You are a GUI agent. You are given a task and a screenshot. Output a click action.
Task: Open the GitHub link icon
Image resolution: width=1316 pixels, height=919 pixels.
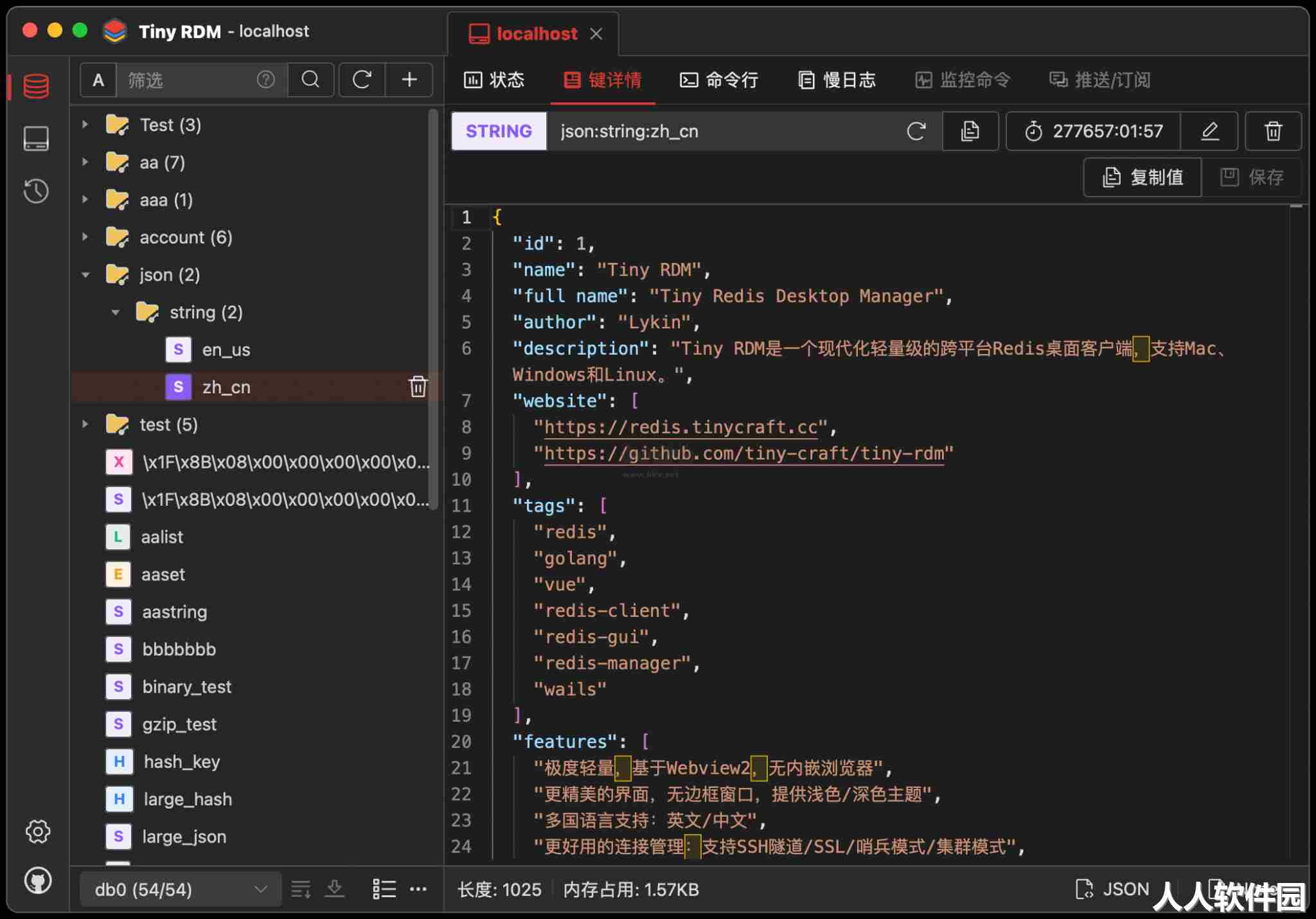[38, 880]
